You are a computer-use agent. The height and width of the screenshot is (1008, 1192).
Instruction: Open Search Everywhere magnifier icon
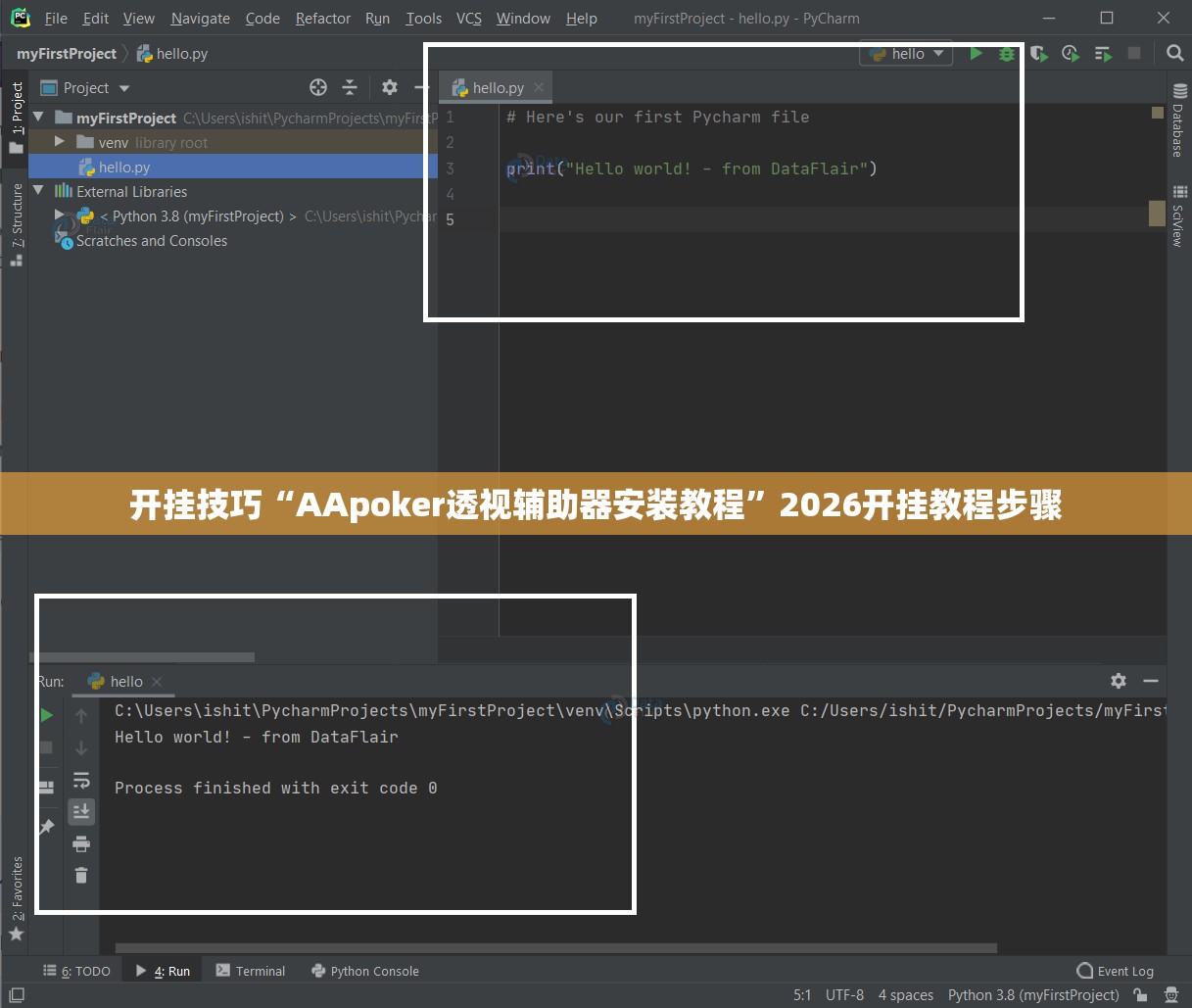1175,54
